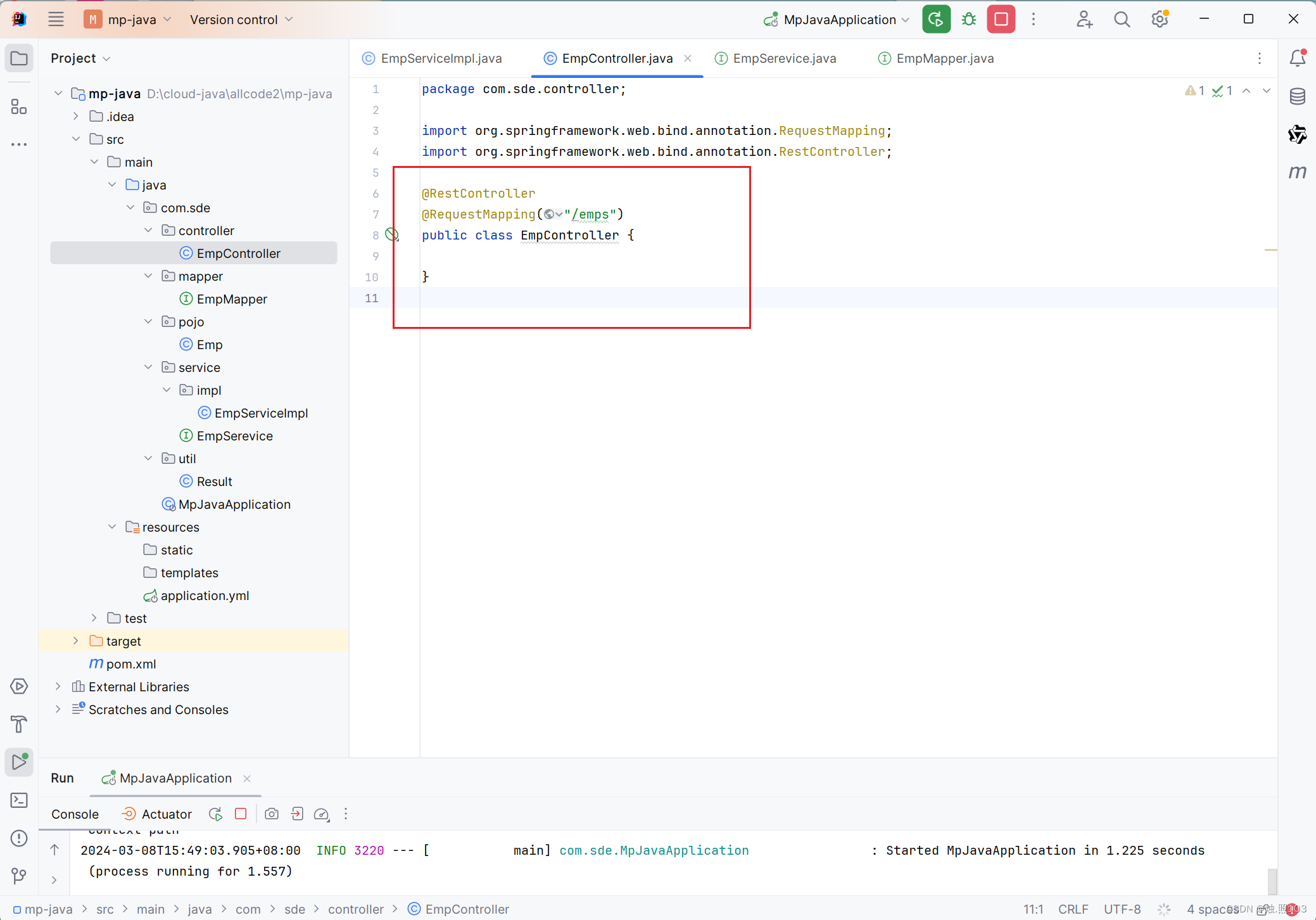Screen dimensions: 1316x920
Task: Click the Debug bug icon in toolbar
Action: pos(968,20)
